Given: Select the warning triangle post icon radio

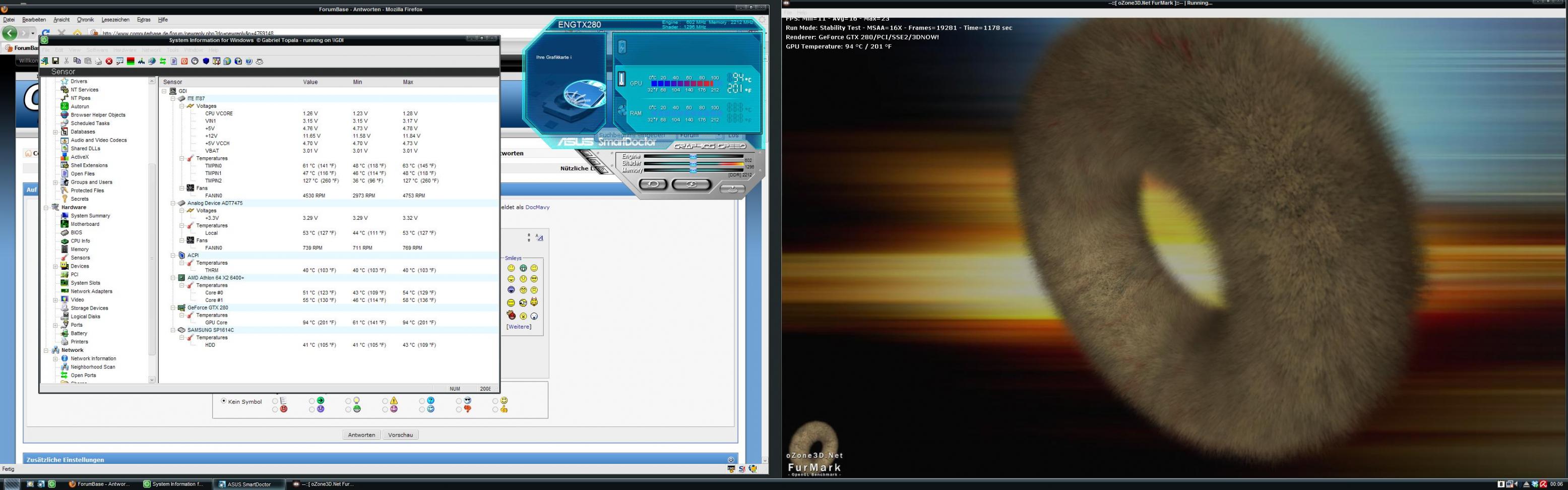Looking at the screenshot, I should click(x=385, y=401).
